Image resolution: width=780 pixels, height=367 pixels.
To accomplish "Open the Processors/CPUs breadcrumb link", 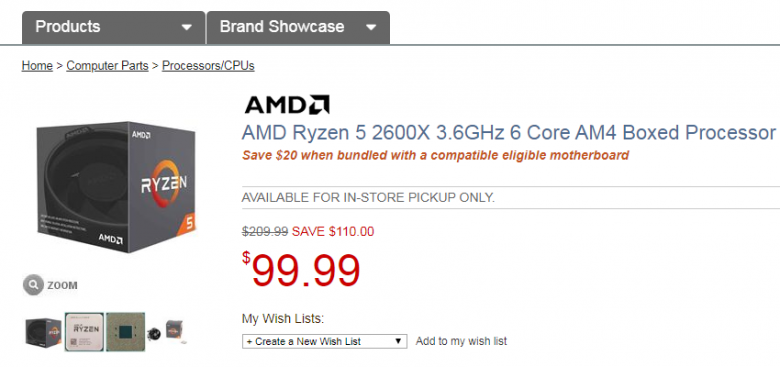I will (208, 66).
